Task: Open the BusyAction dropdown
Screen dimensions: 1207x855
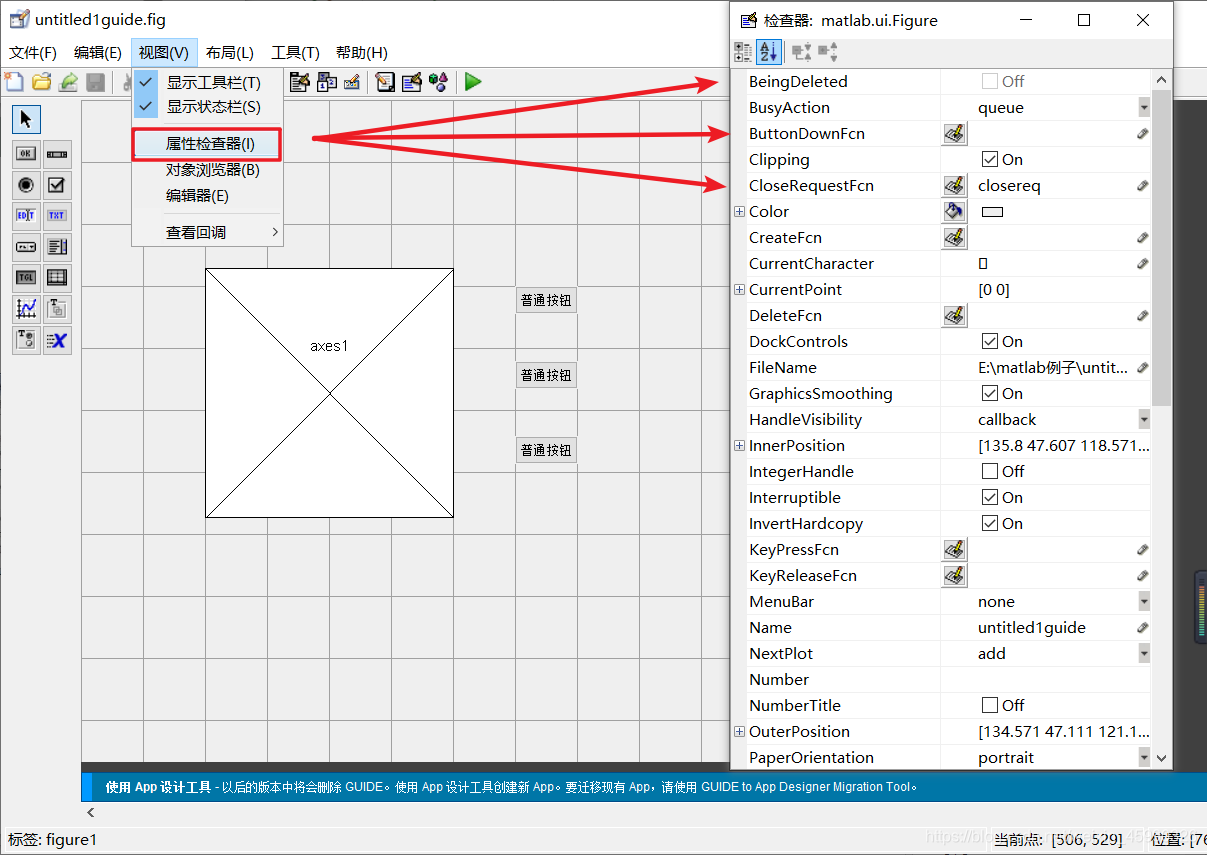Action: click(1144, 107)
